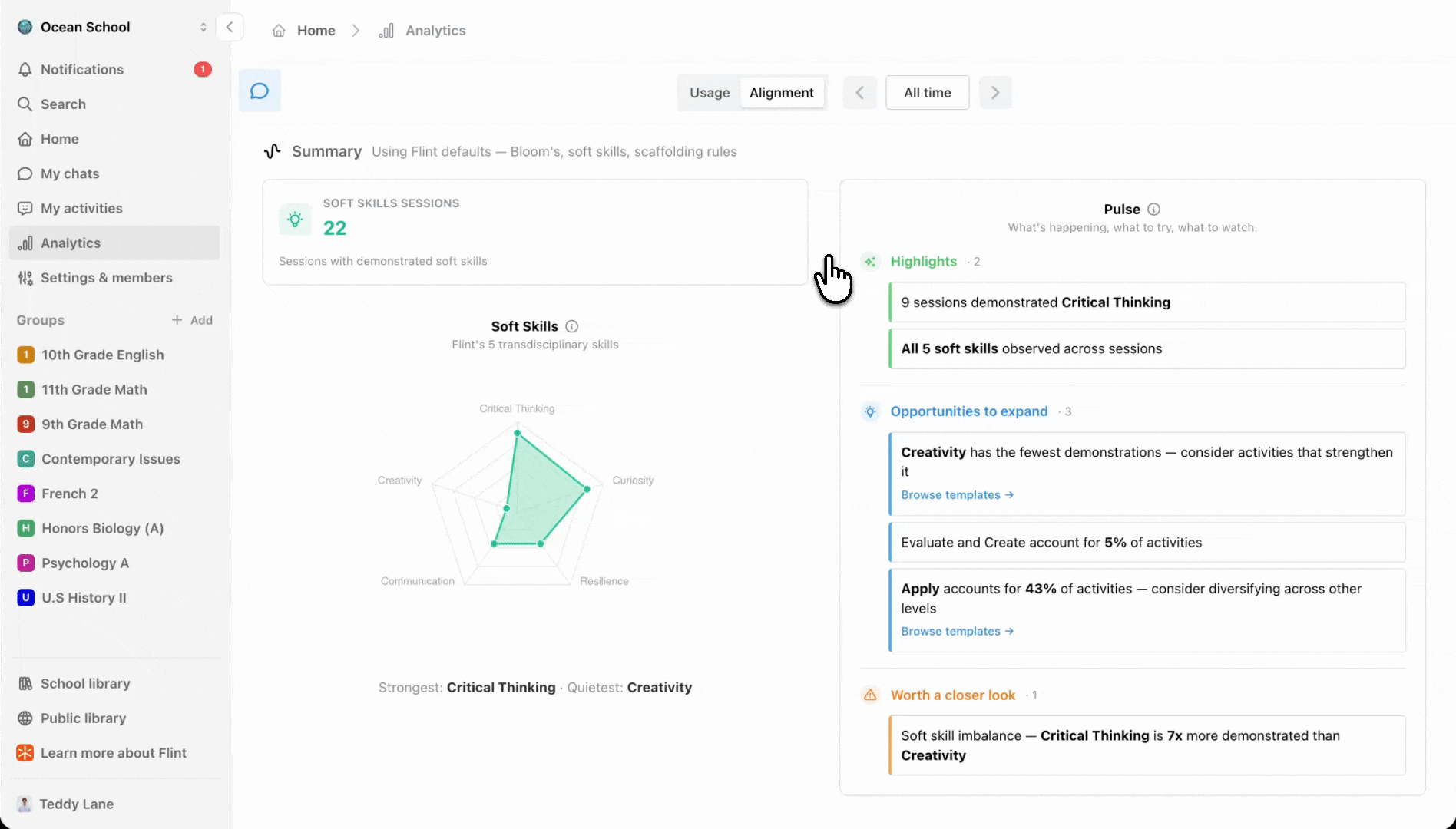Open My chats in sidebar
Viewport: 1456px width, 829px height.
[114, 173]
